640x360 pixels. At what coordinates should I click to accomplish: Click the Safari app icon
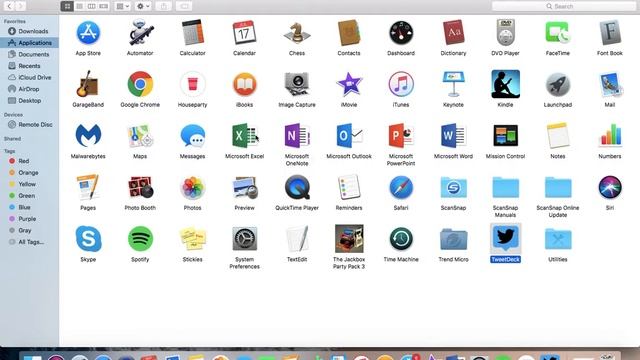401,188
